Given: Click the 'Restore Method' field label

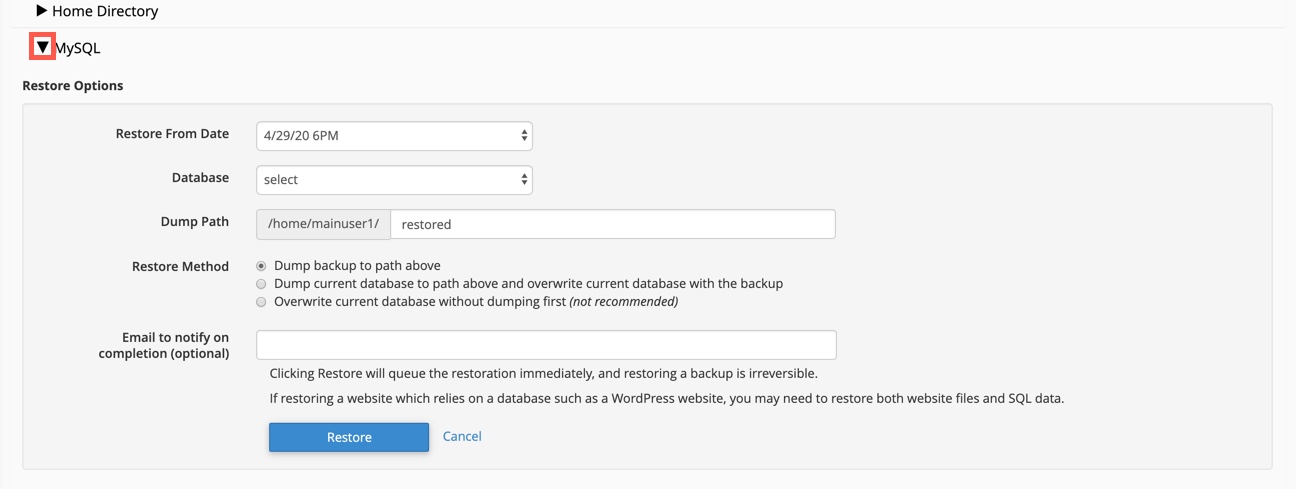Looking at the screenshot, I should (x=180, y=267).
